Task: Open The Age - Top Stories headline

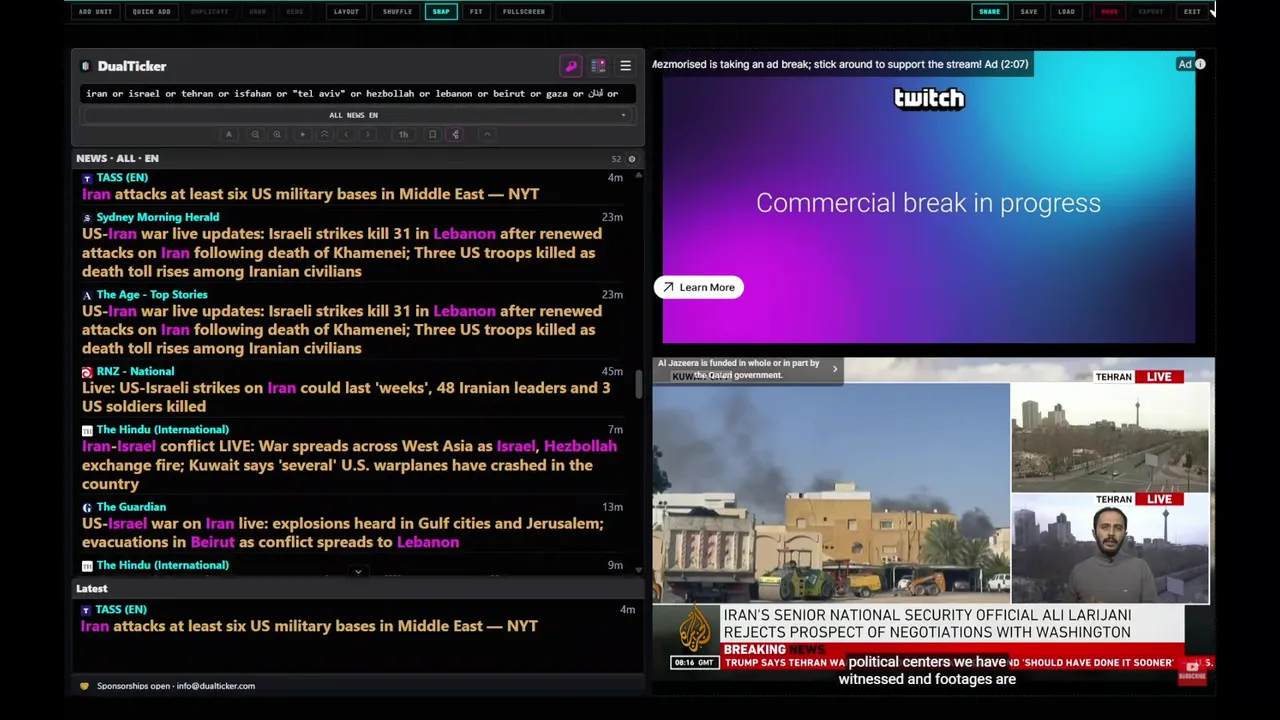Action: pyautogui.click(x=342, y=329)
